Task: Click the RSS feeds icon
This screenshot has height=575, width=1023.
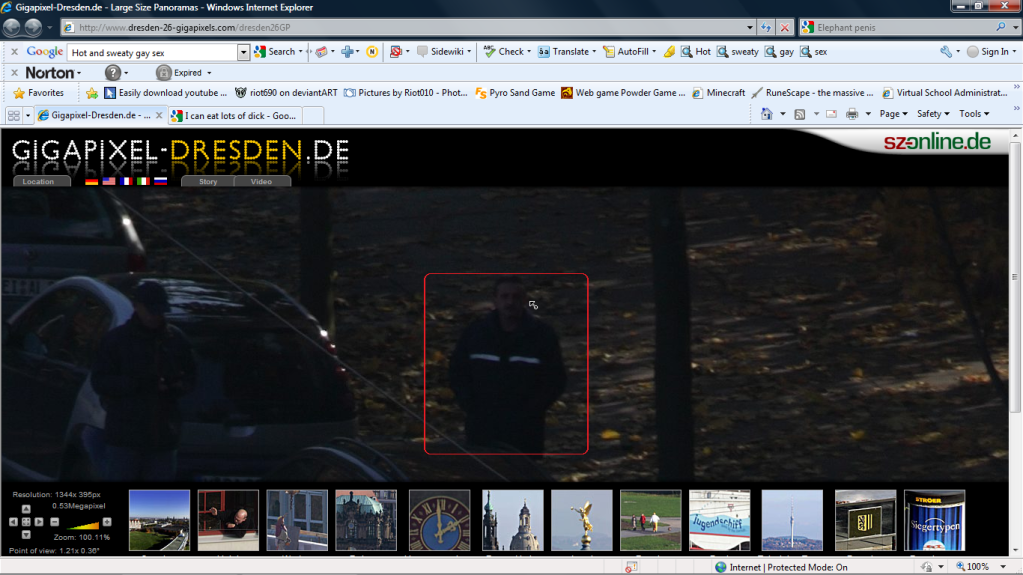Action: (800, 114)
